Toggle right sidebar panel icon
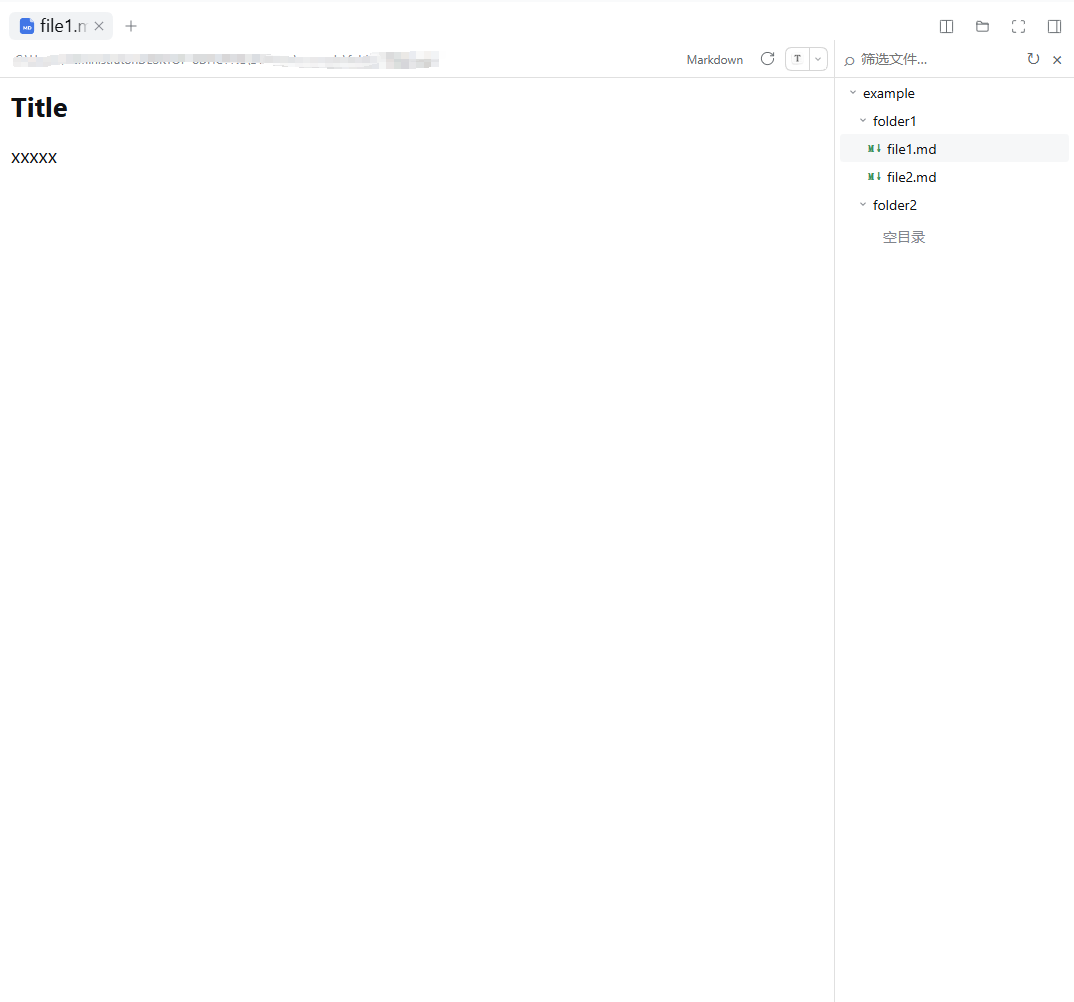 pos(1054,26)
